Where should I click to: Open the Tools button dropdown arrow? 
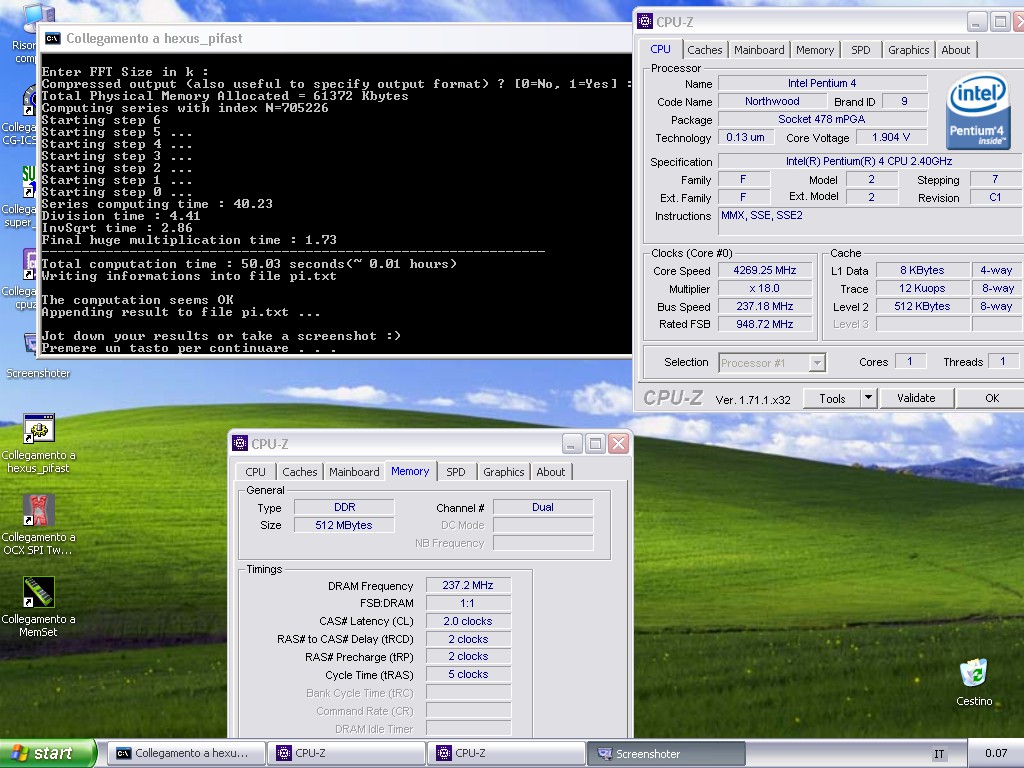[x=868, y=398]
